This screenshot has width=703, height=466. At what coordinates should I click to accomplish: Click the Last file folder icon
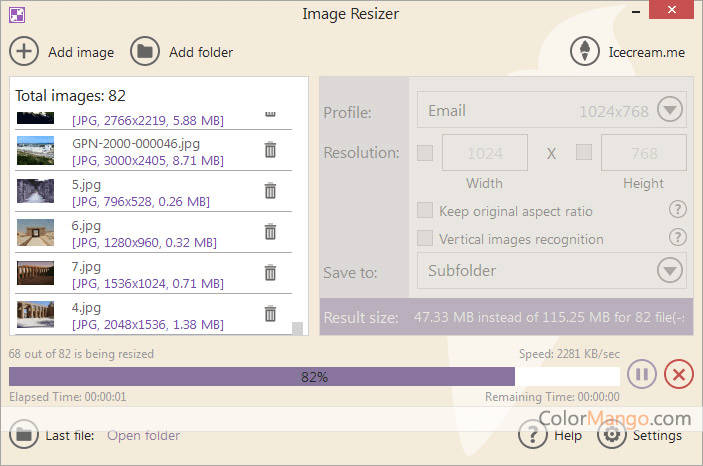pyautogui.click(x=24, y=434)
